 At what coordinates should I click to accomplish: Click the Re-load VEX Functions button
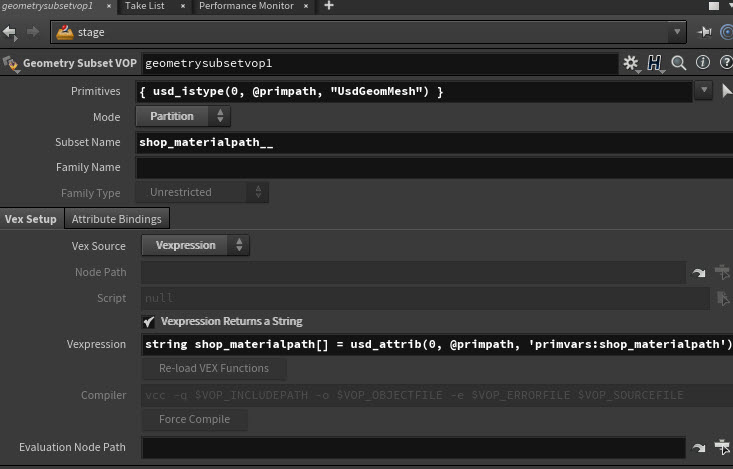point(214,368)
